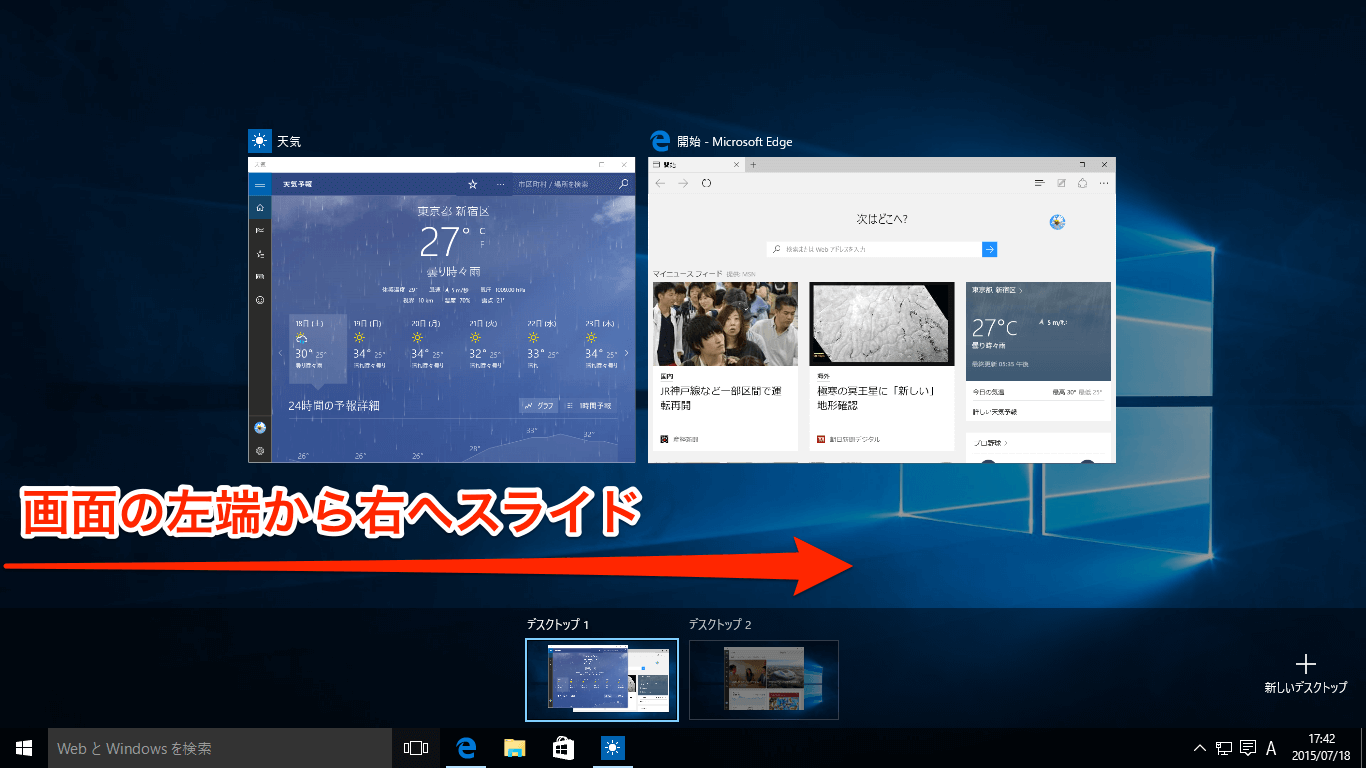
Task: Select the 開始 tab in the Edge window
Action: point(694,164)
